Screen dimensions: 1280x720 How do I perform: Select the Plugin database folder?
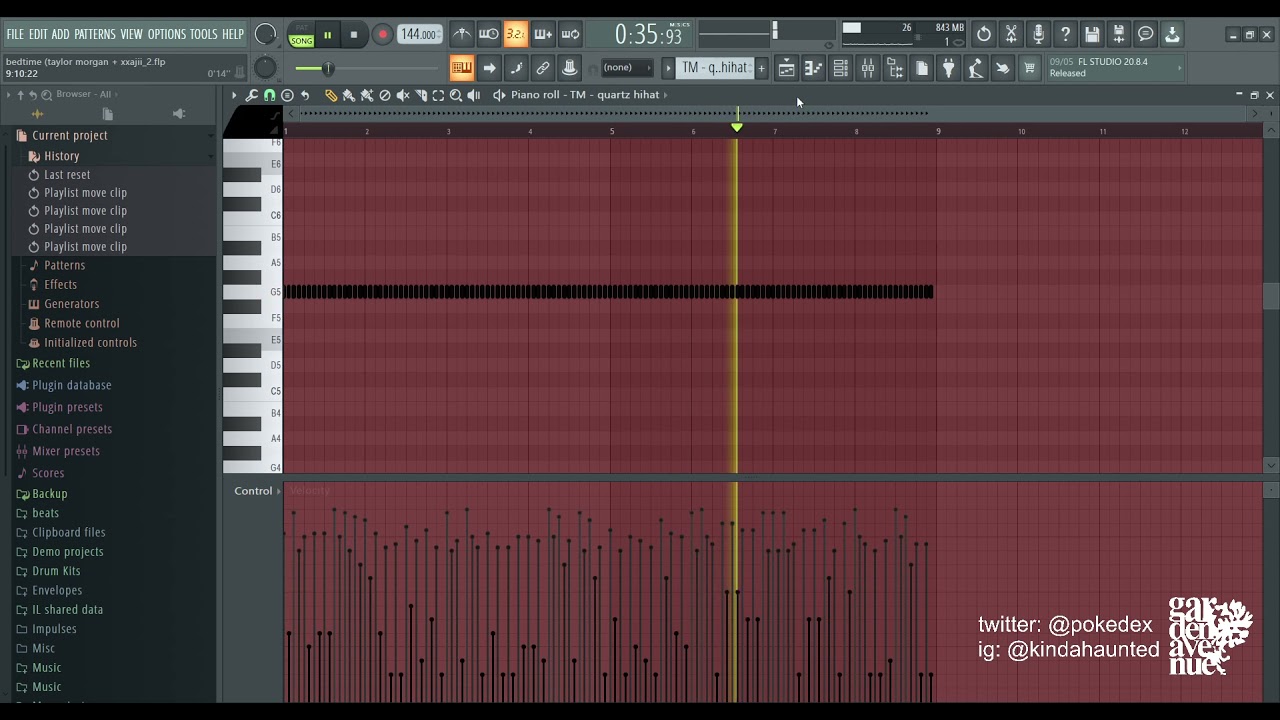(71, 385)
